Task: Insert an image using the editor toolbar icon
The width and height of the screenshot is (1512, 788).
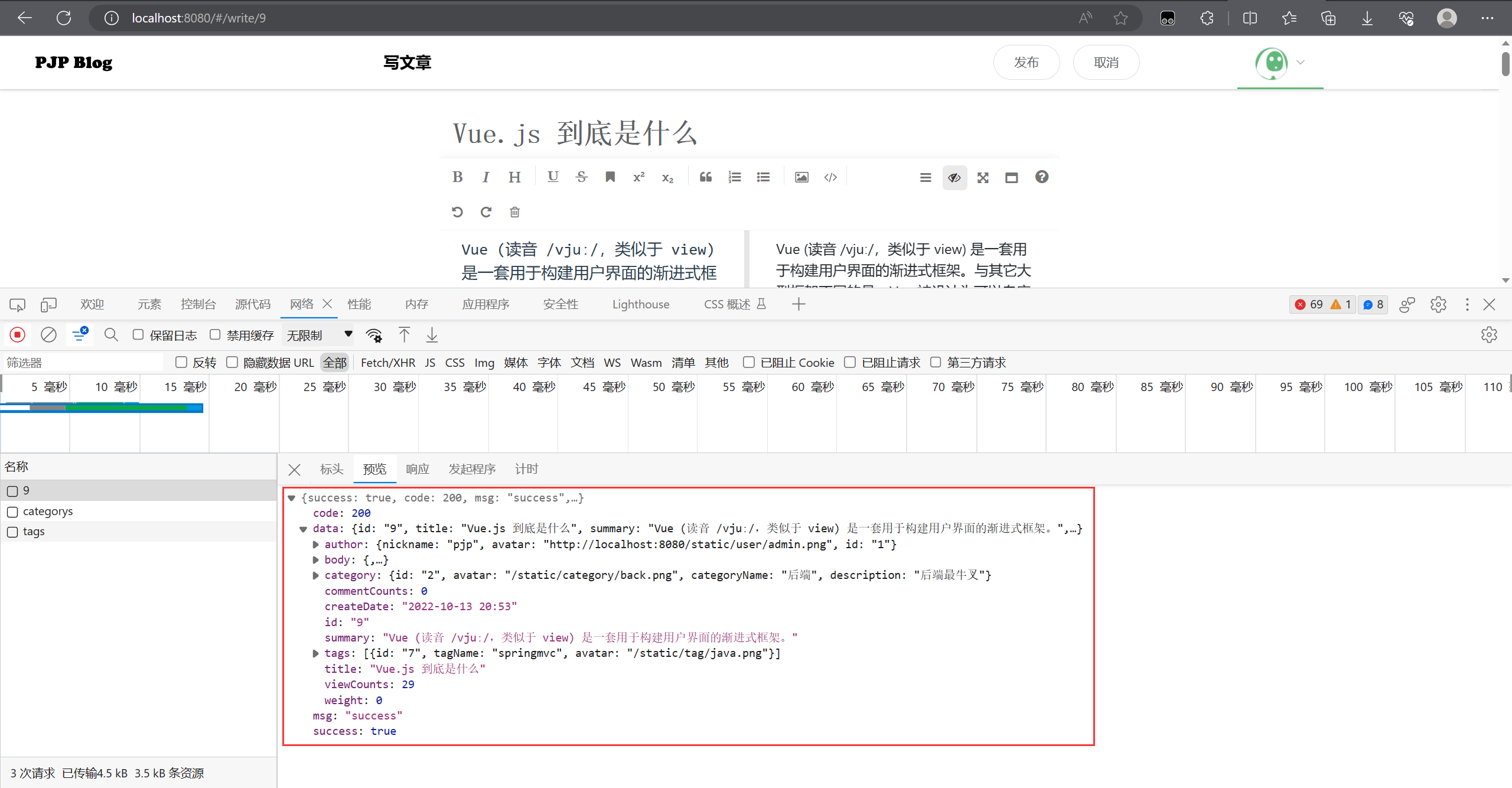Action: click(x=801, y=177)
